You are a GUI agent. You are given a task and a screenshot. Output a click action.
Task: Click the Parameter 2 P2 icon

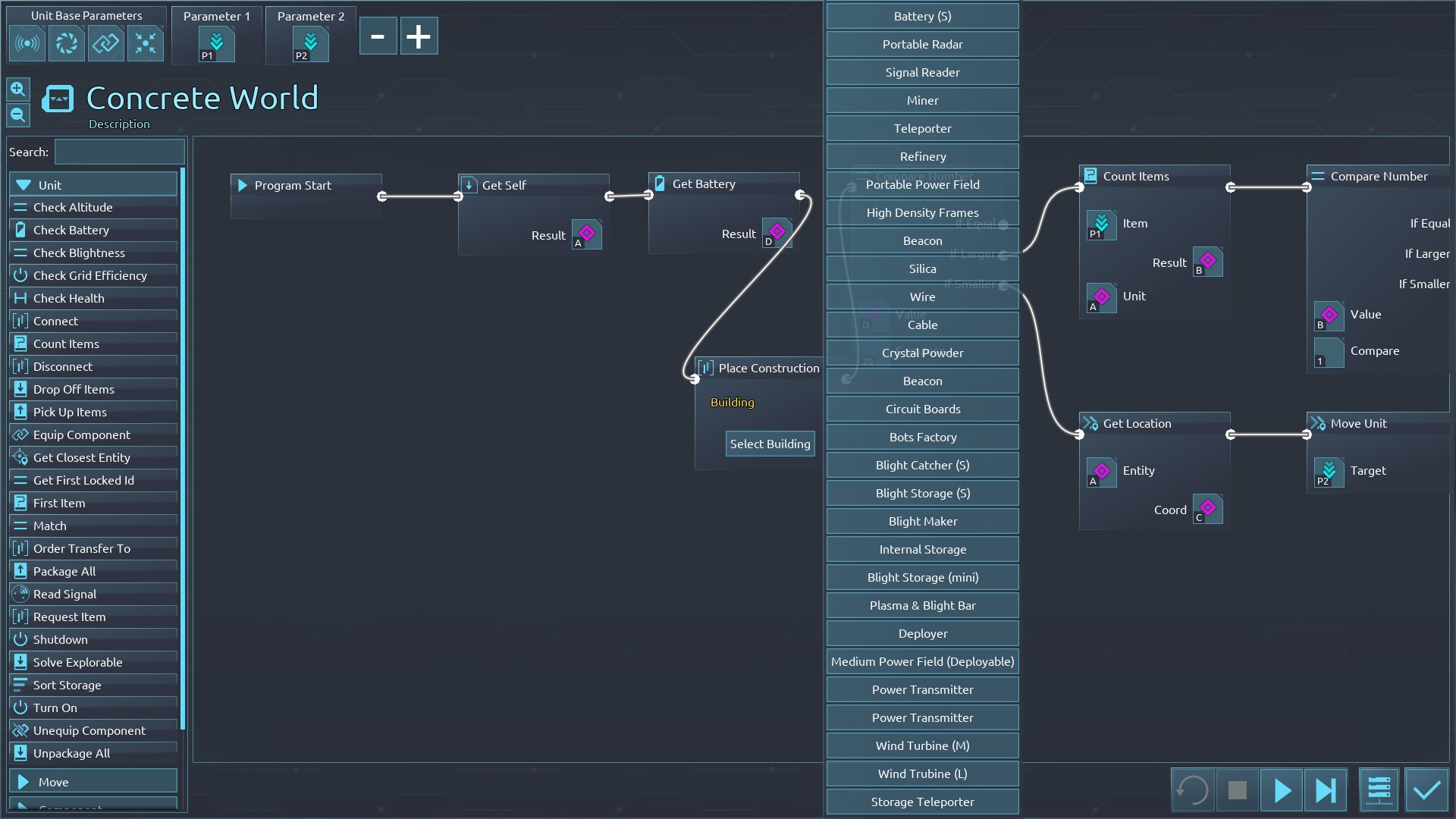pos(310,44)
